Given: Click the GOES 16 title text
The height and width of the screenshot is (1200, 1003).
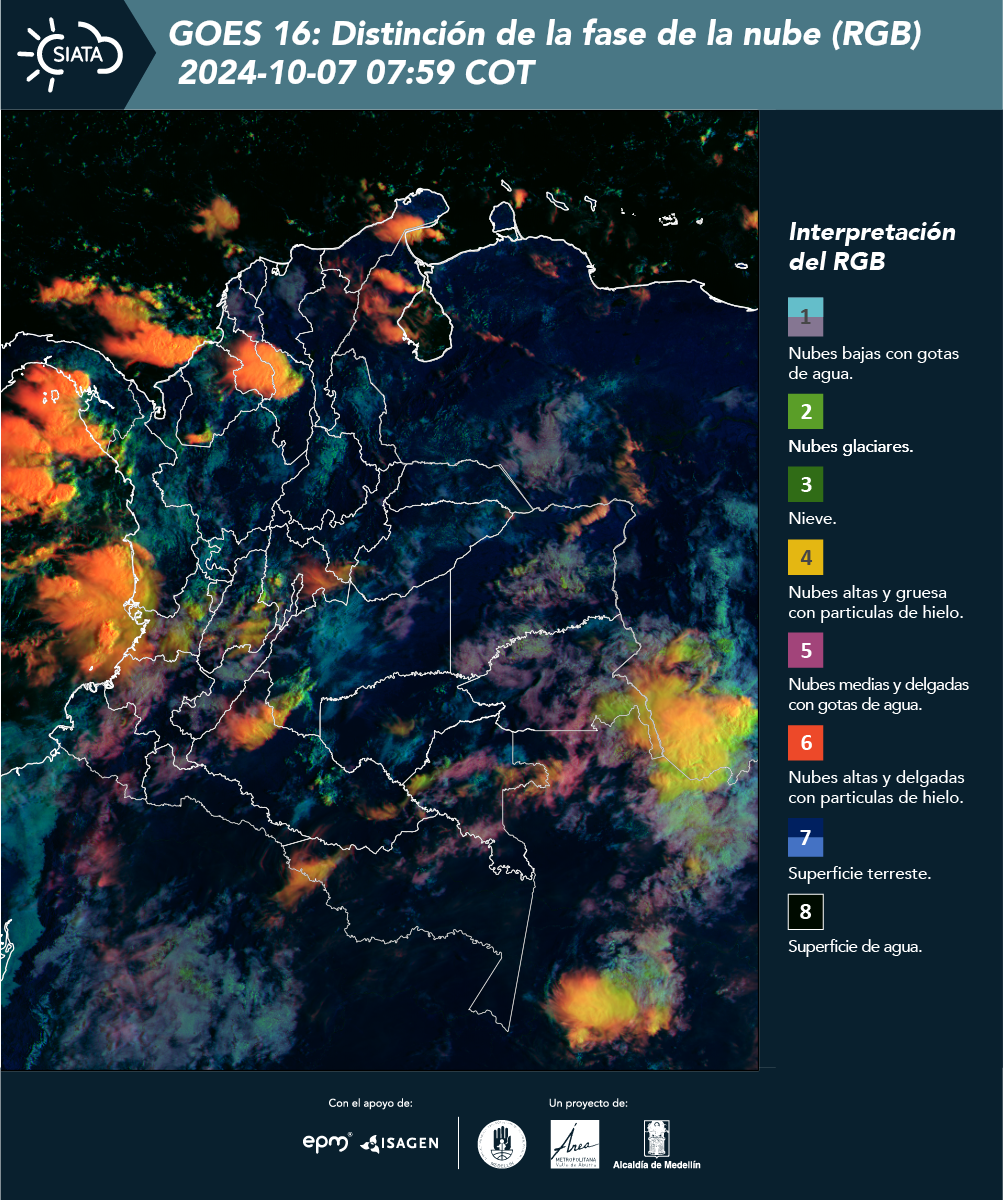Looking at the screenshot, I should tap(544, 35).
